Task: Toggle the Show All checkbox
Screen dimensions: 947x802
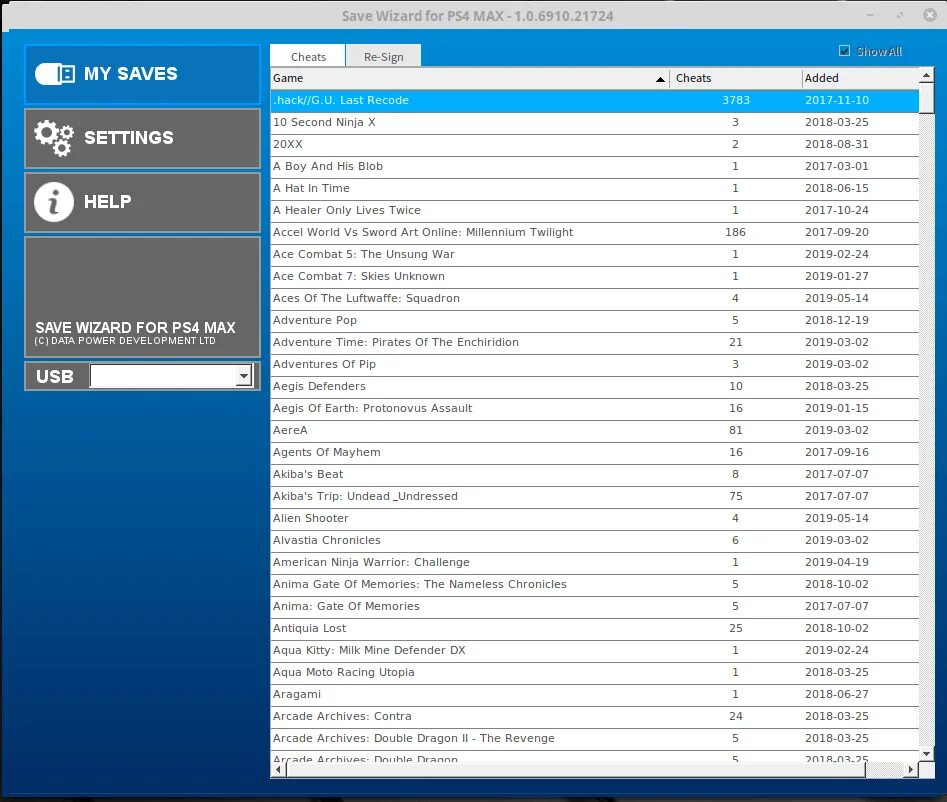Action: pyautogui.click(x=844, y=51)
